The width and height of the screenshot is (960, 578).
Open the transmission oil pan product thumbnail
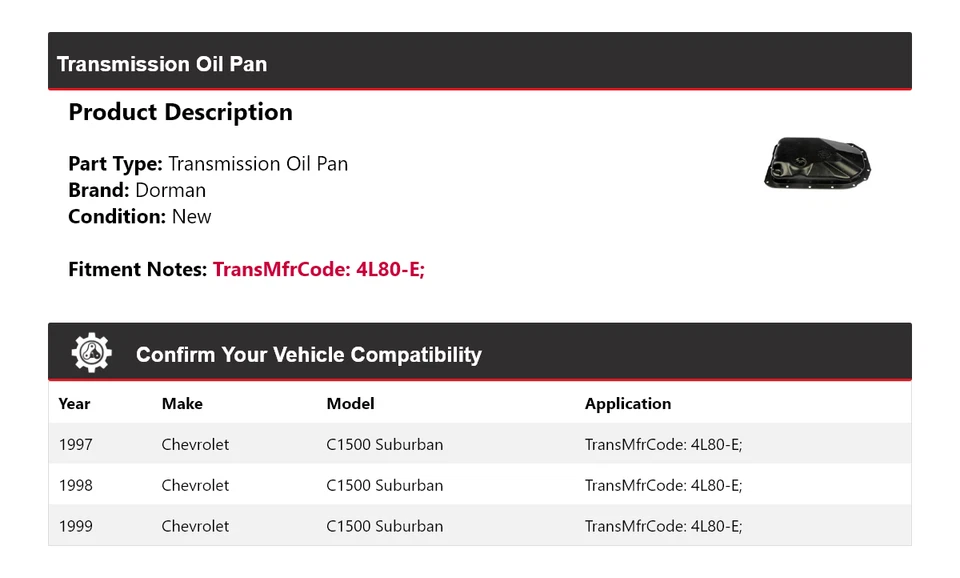click(x=817, y=163)
